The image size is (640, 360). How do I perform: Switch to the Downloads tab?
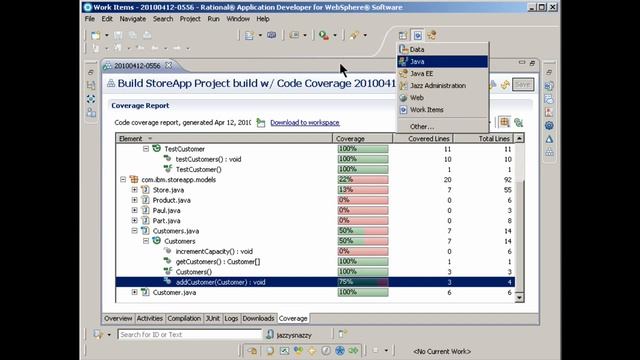pos(258,318)
